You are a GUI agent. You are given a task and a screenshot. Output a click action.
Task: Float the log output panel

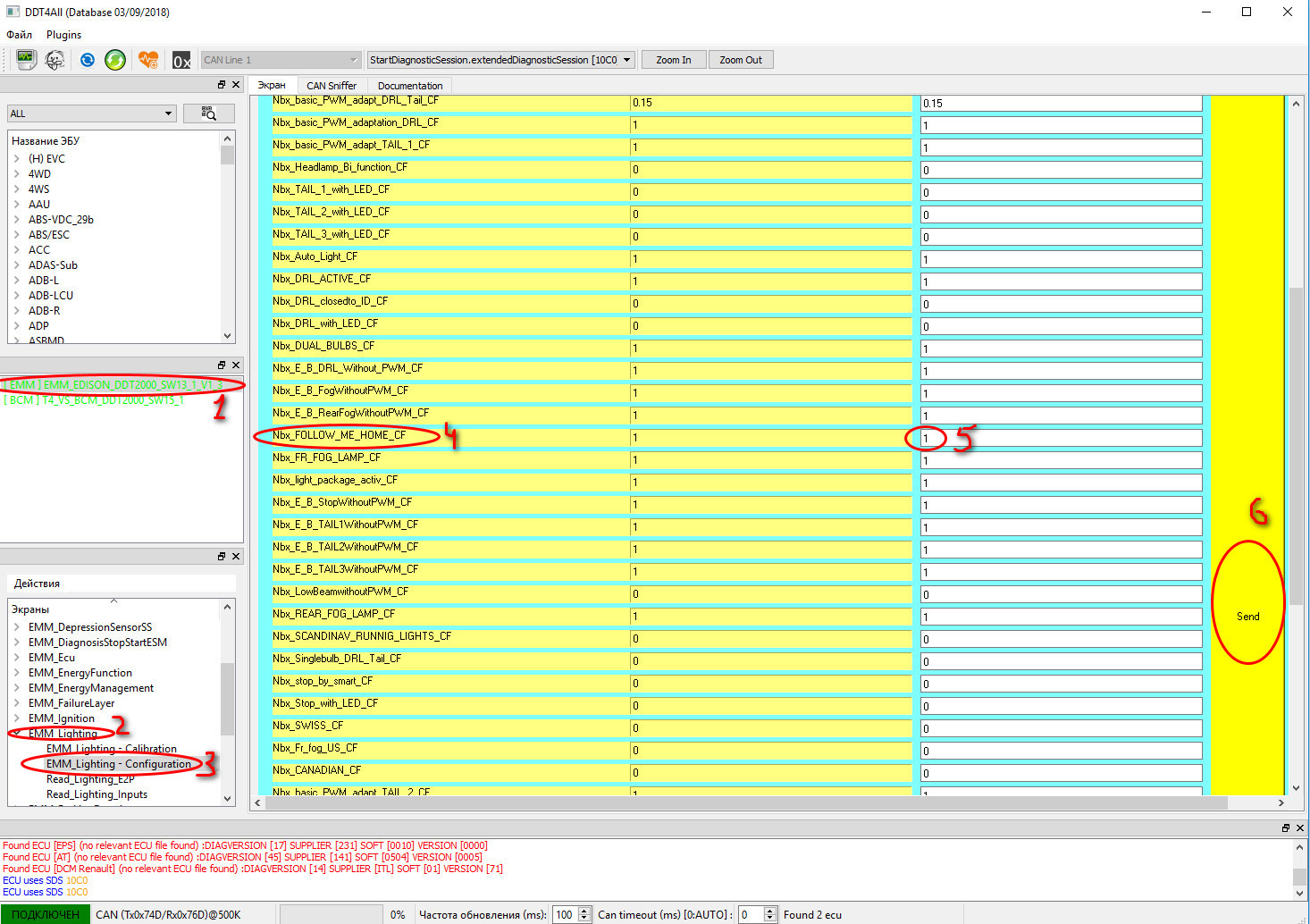click(1286, 827)
